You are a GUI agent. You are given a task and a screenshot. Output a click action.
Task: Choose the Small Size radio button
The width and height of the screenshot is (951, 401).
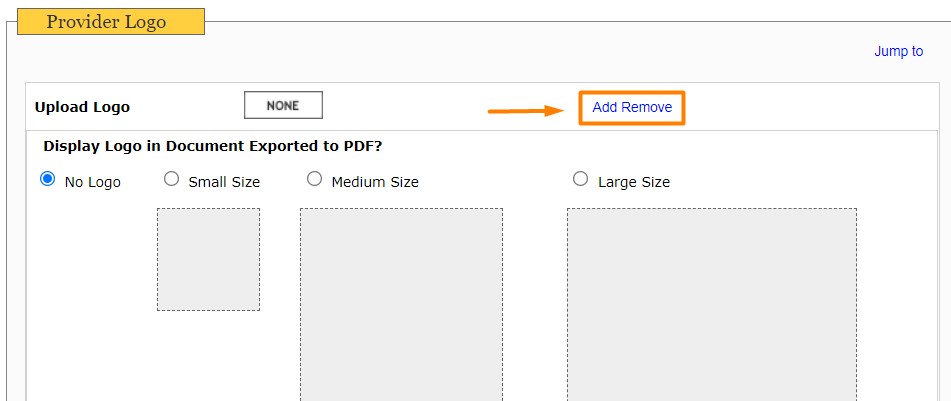172,179
